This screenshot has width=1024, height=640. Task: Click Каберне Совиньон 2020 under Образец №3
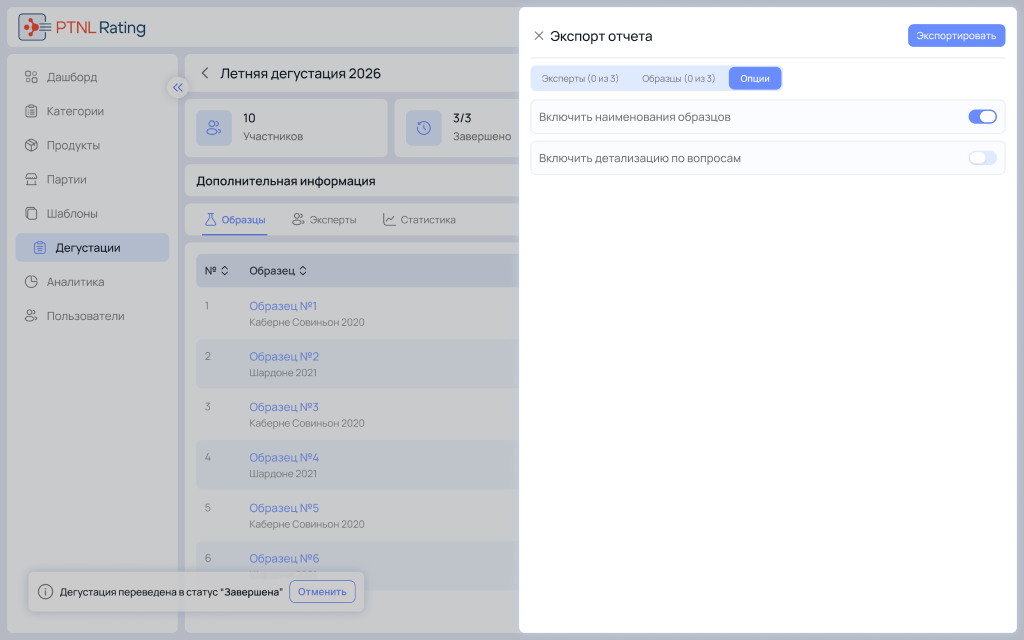(x=307, y=423)
